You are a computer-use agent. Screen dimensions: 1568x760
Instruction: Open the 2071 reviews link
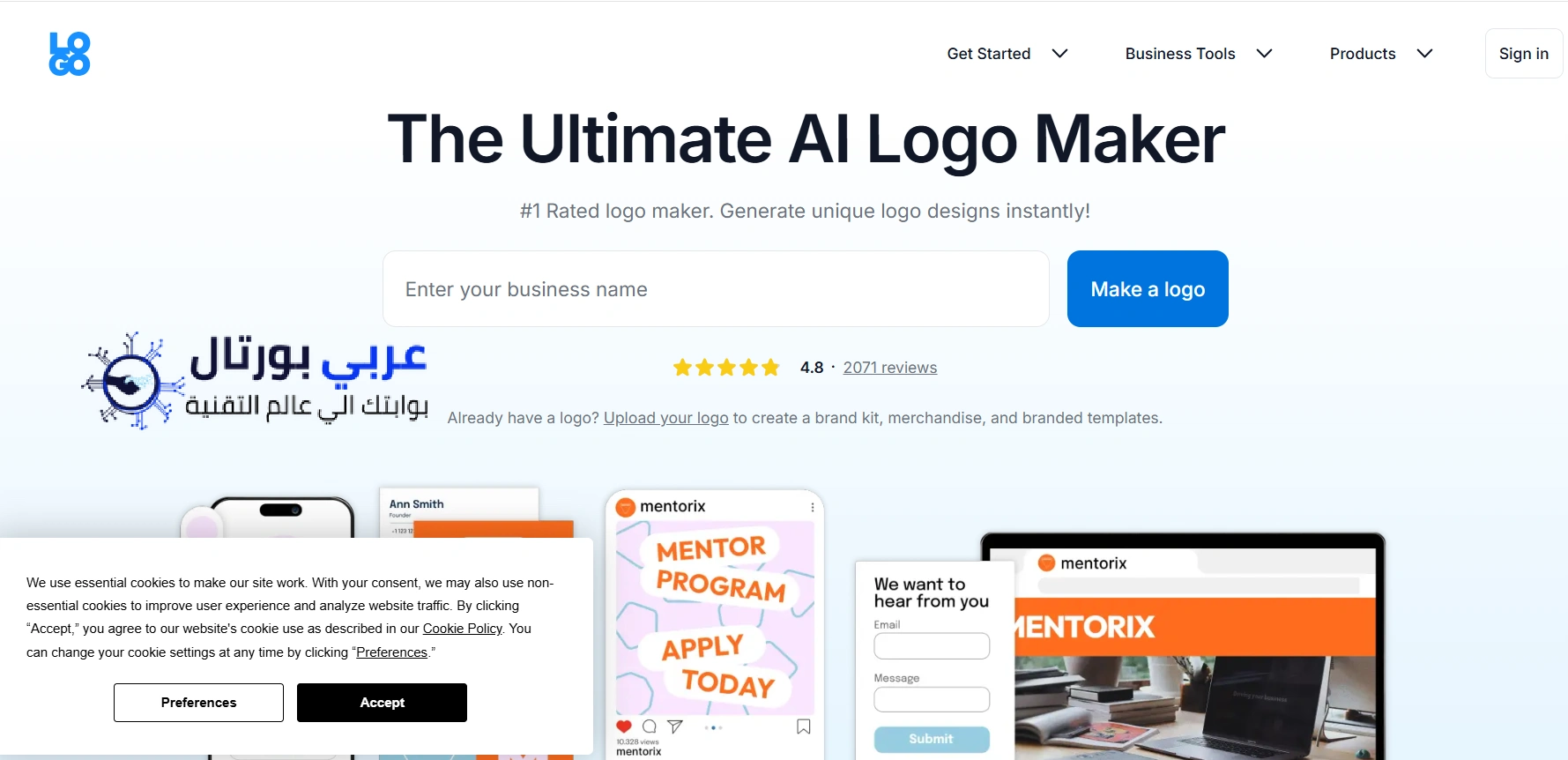pyautogui.click(x=890, y=368)
